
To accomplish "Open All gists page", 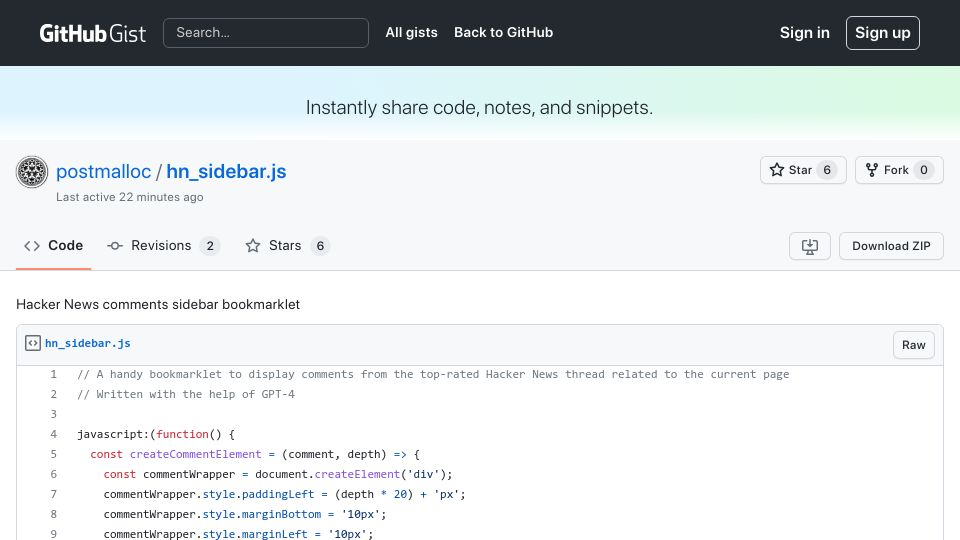I will [411, 32].
